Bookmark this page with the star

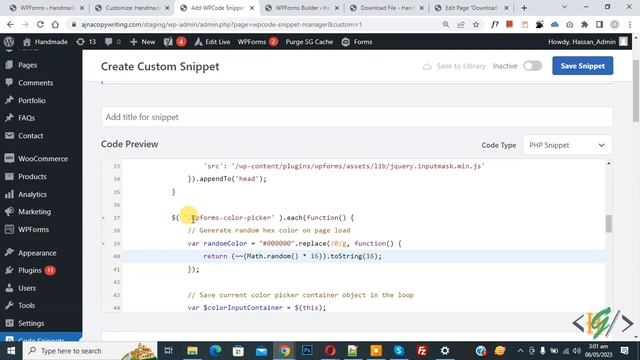(x=476, y=24)
